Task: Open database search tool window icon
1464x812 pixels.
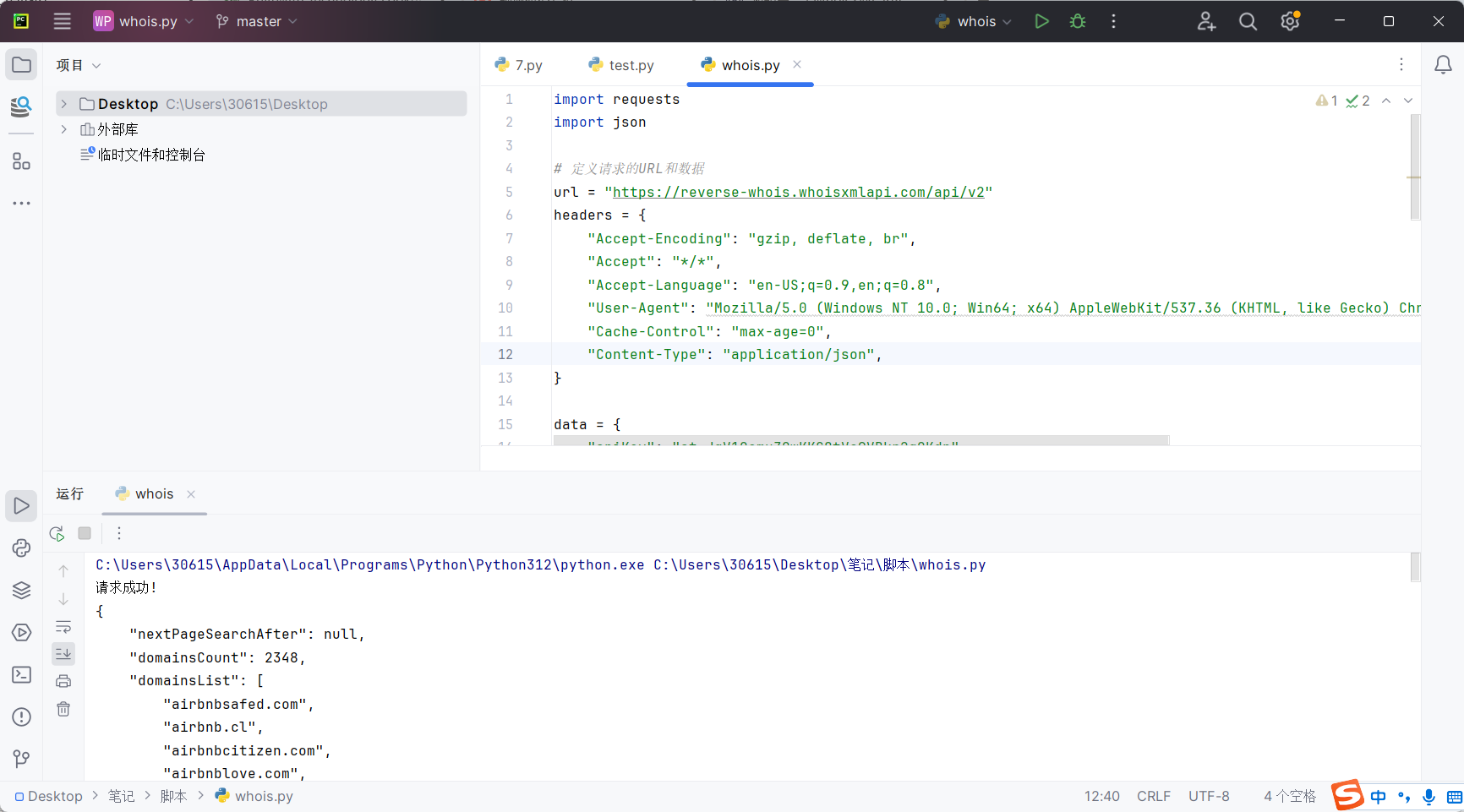Action: pos(21,106)
